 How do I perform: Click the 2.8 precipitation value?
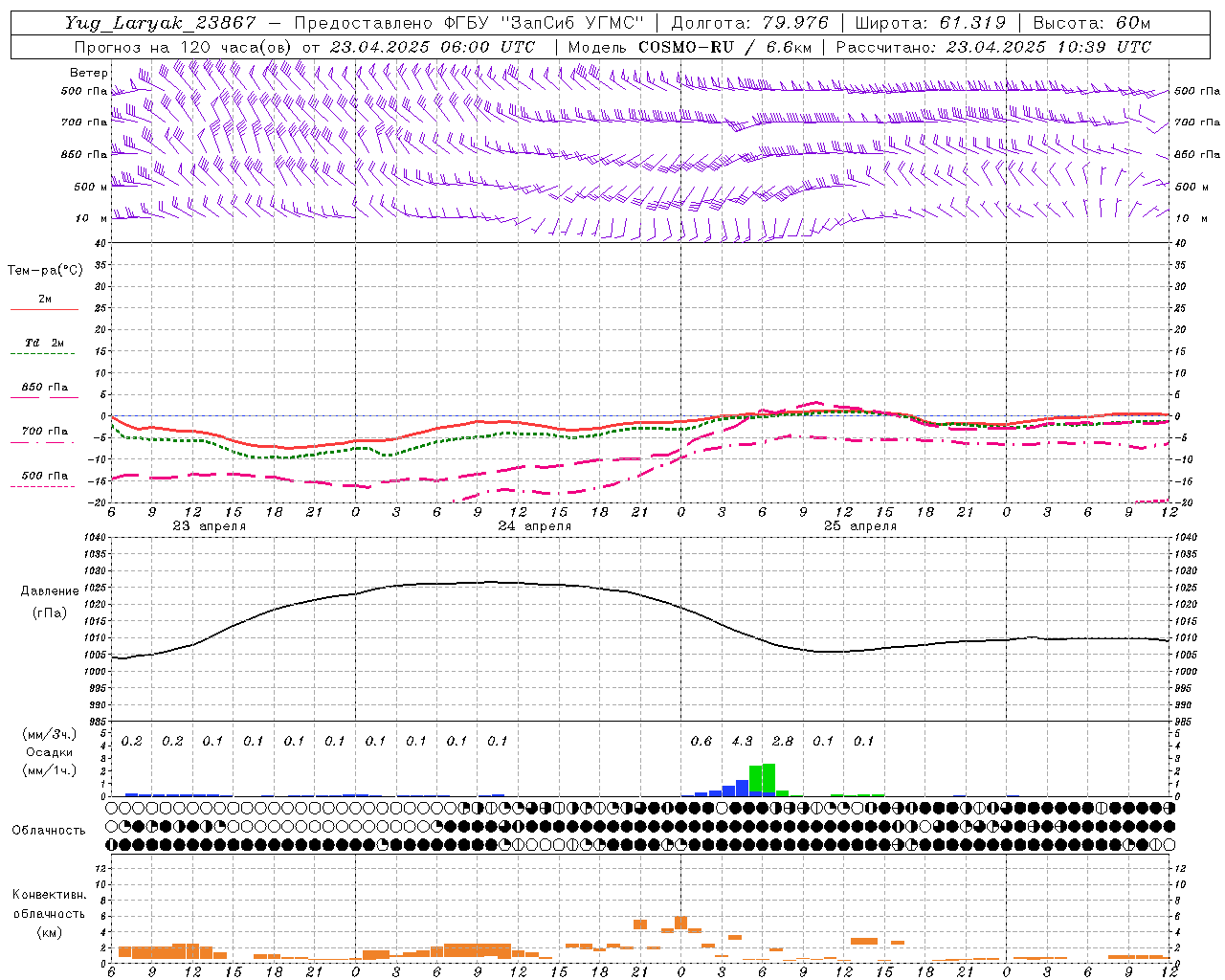[783, 741]
